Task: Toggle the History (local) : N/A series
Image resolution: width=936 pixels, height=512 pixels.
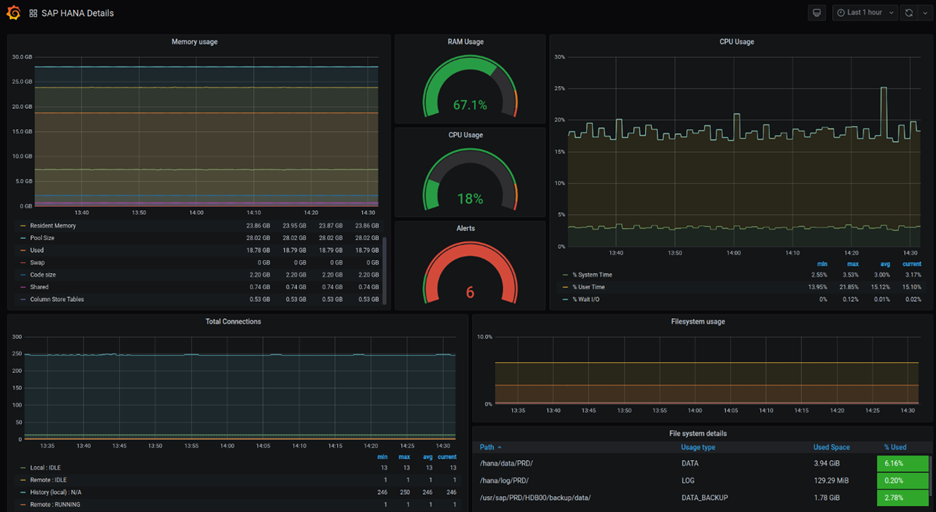Action: (x=56, y=492)
